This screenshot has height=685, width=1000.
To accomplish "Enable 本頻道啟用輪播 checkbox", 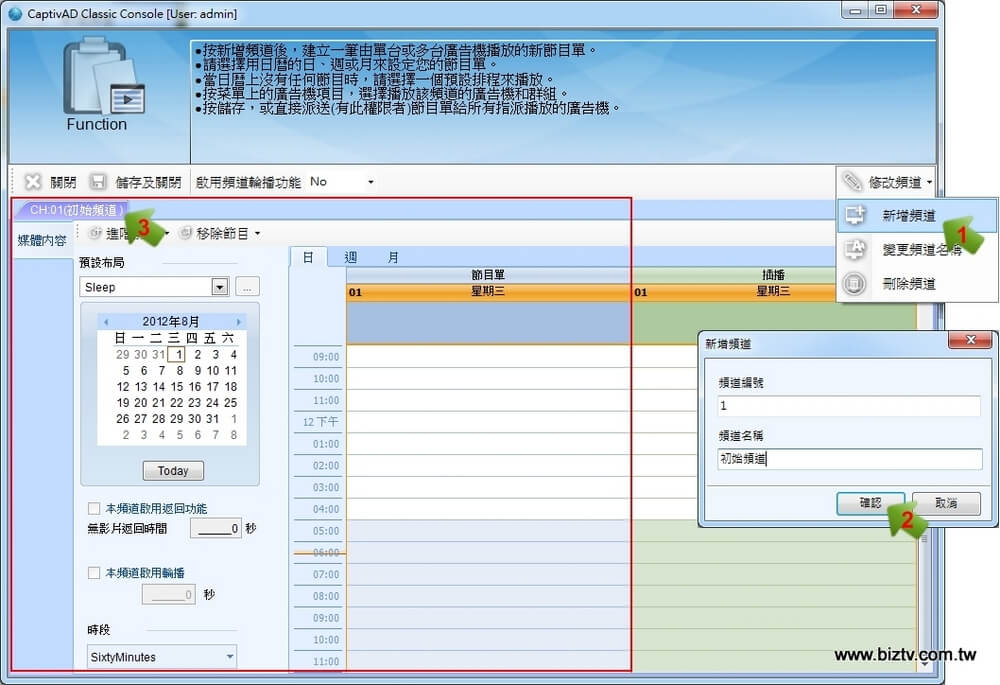I will (94, 573).
